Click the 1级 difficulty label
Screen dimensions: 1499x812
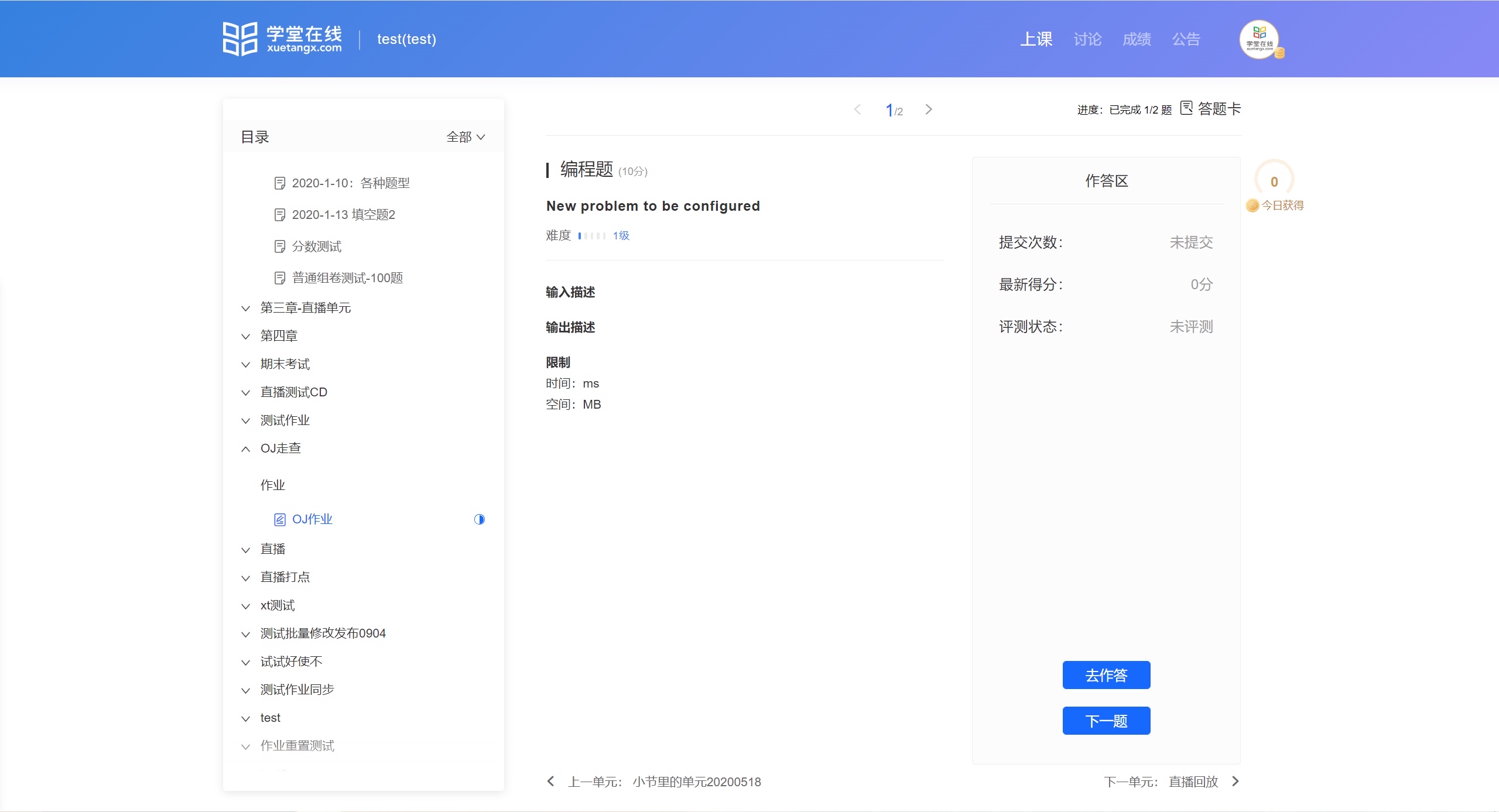[x=621, y=235]
